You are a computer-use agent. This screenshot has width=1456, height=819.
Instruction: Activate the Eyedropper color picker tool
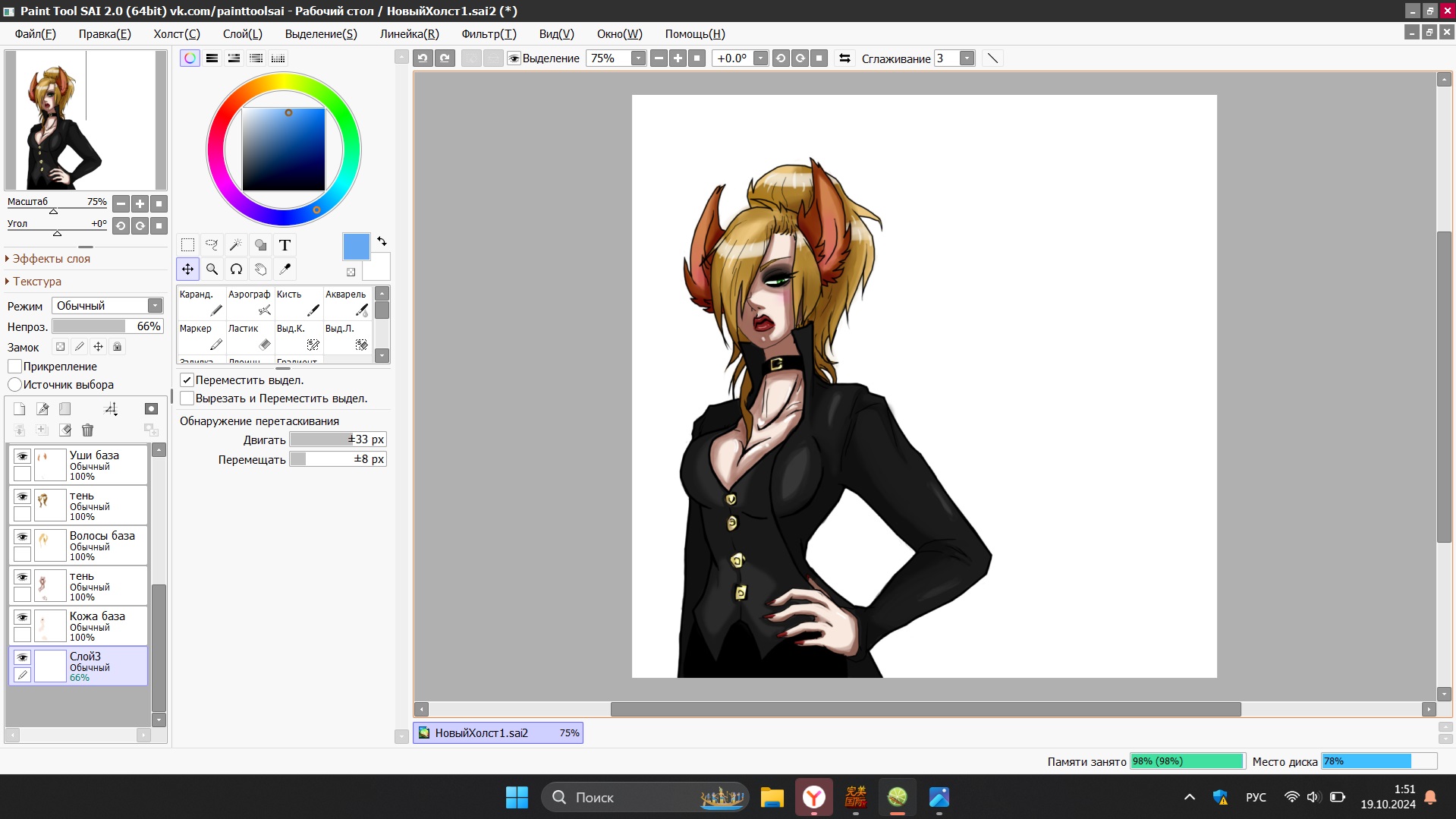(285, 269)
